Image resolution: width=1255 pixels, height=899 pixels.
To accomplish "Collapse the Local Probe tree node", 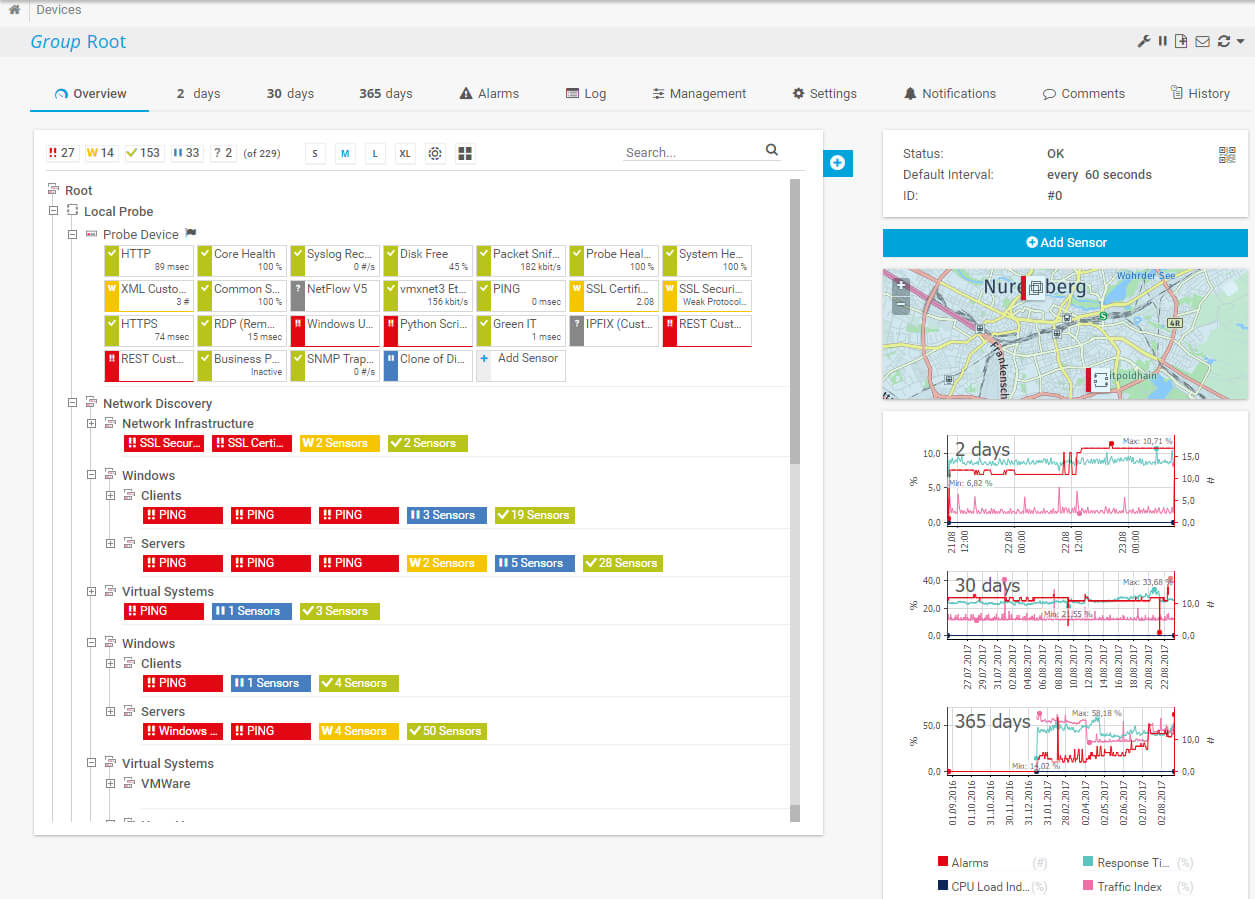I will (x=54, y=211).
